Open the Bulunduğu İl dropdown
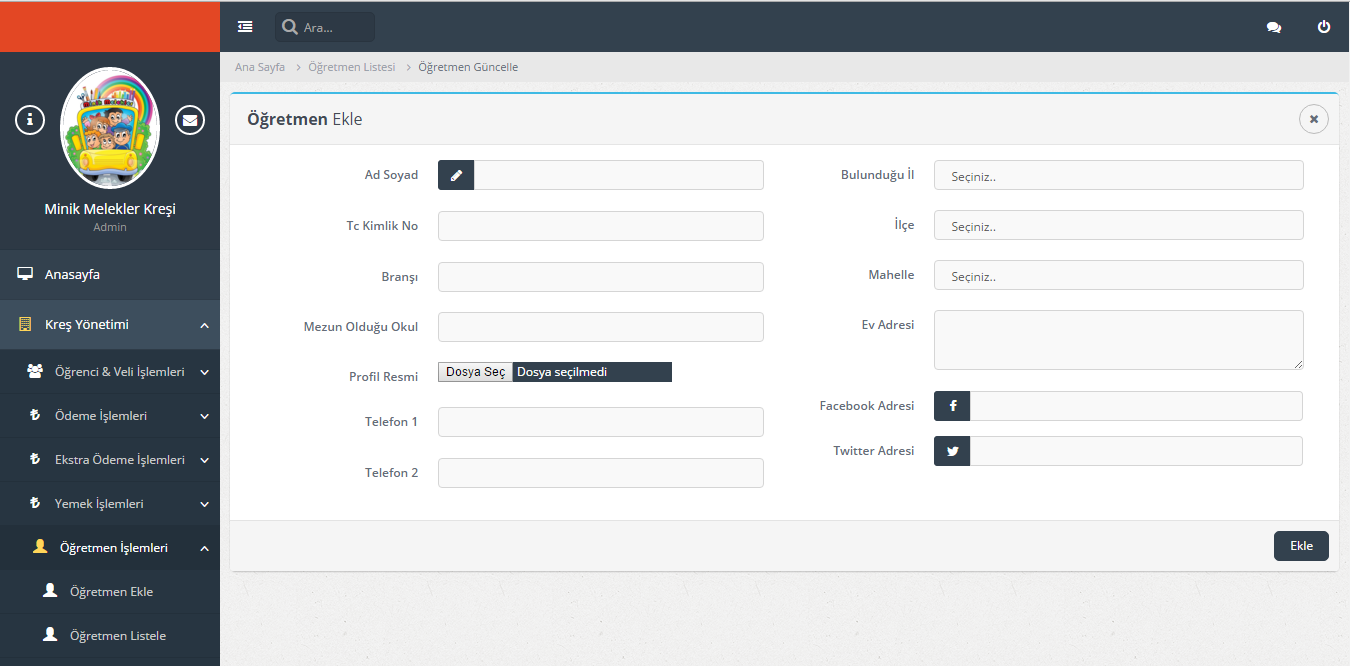The image size is (1350, 666). (x=1118, y=175)
